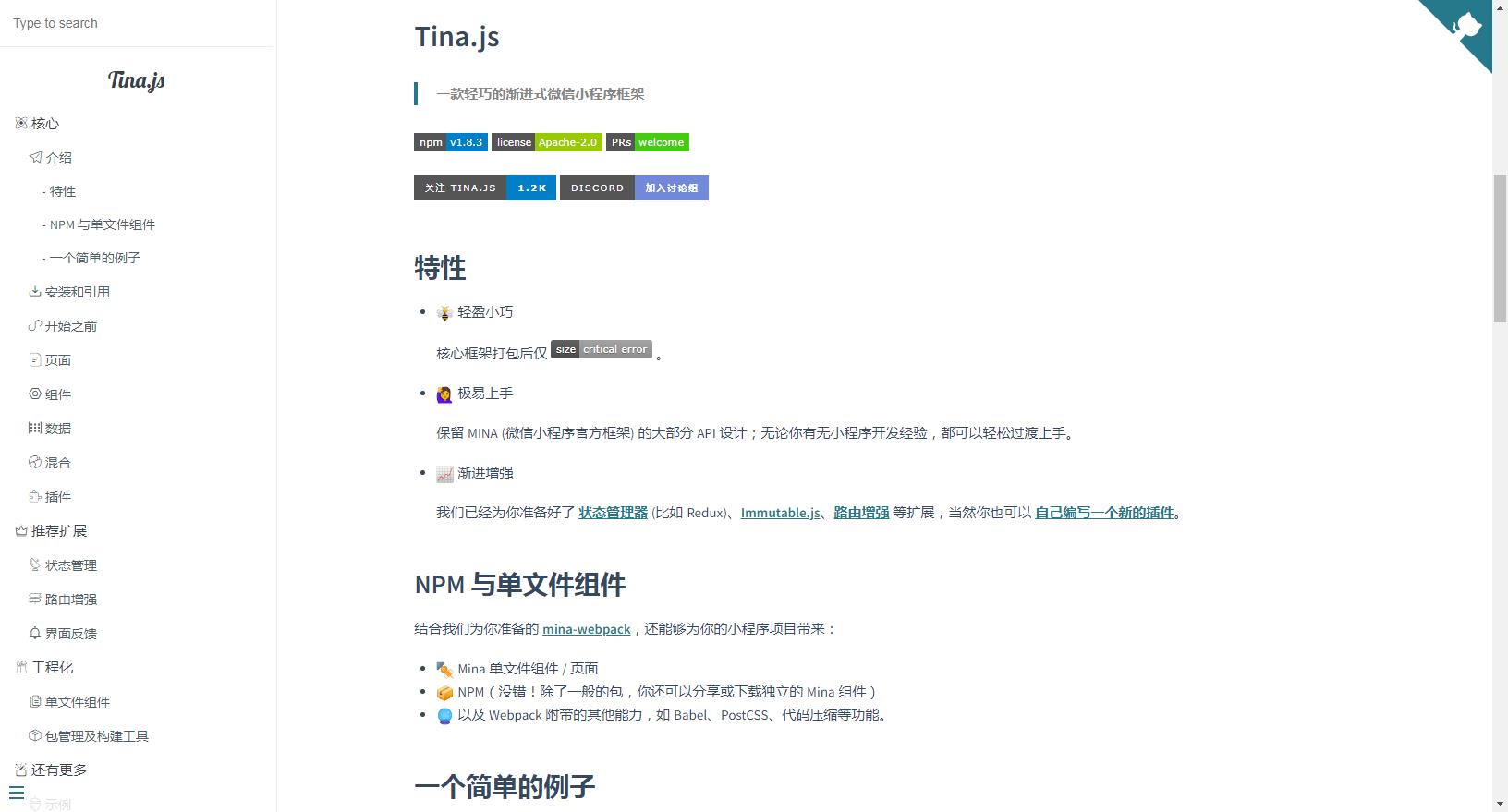Click the DISCORD 加入讨论组 badge
The width and height of the screenshot is (1508, 812).
634,188
